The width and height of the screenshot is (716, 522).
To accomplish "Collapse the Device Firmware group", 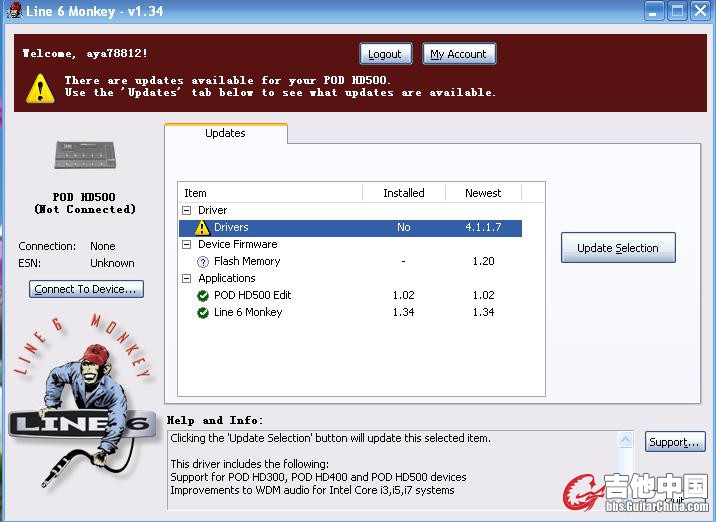I will click(x=186, y=245).
